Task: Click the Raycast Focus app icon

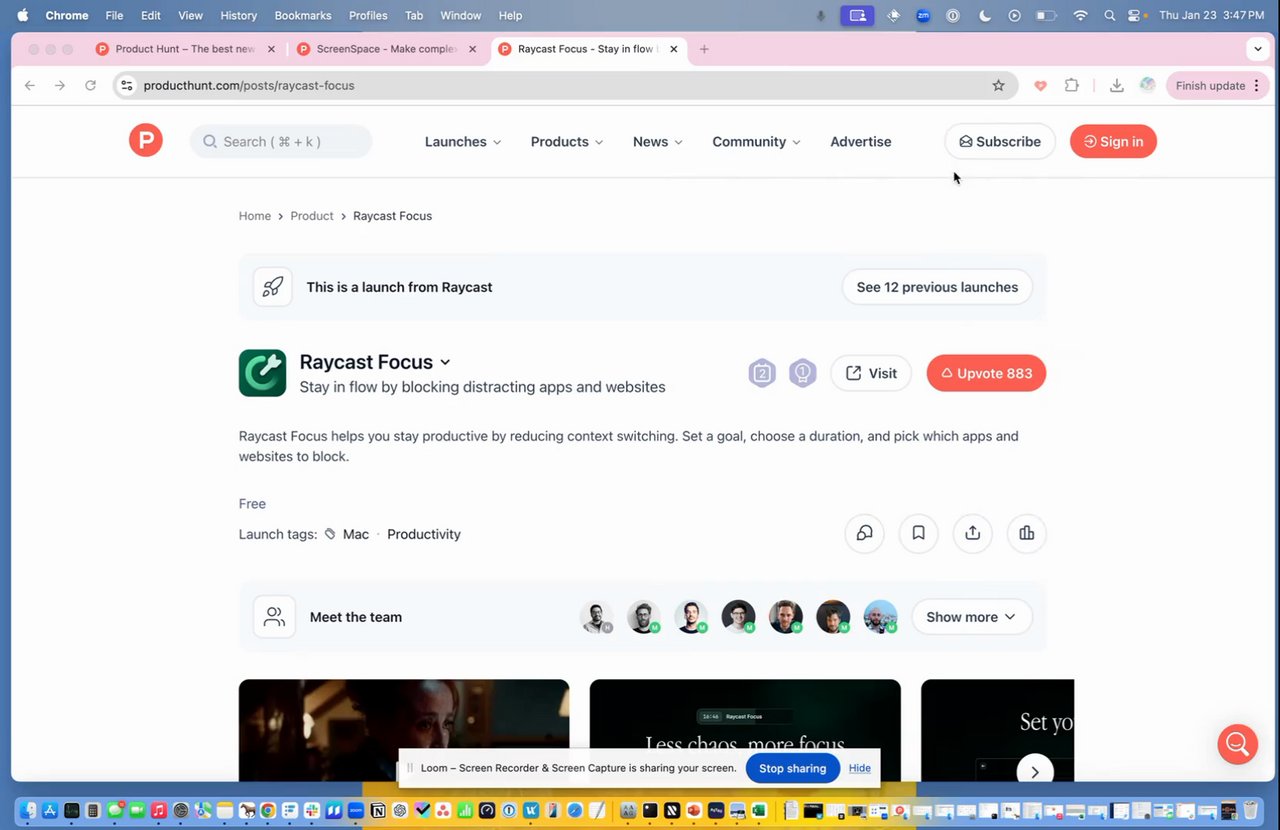Action: pos(262,373)
